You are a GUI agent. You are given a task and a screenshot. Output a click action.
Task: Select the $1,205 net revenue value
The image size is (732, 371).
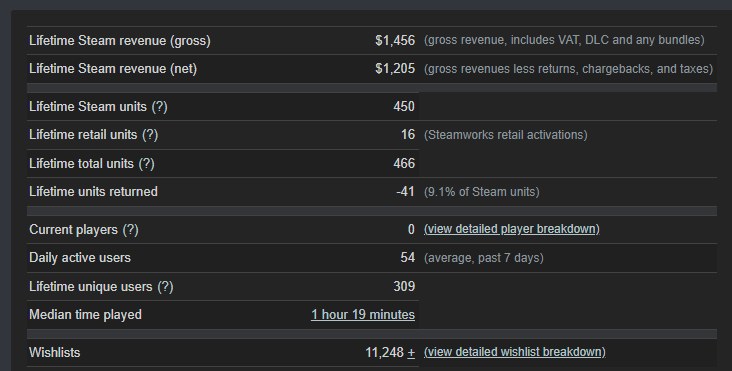[x=395, y=69]
